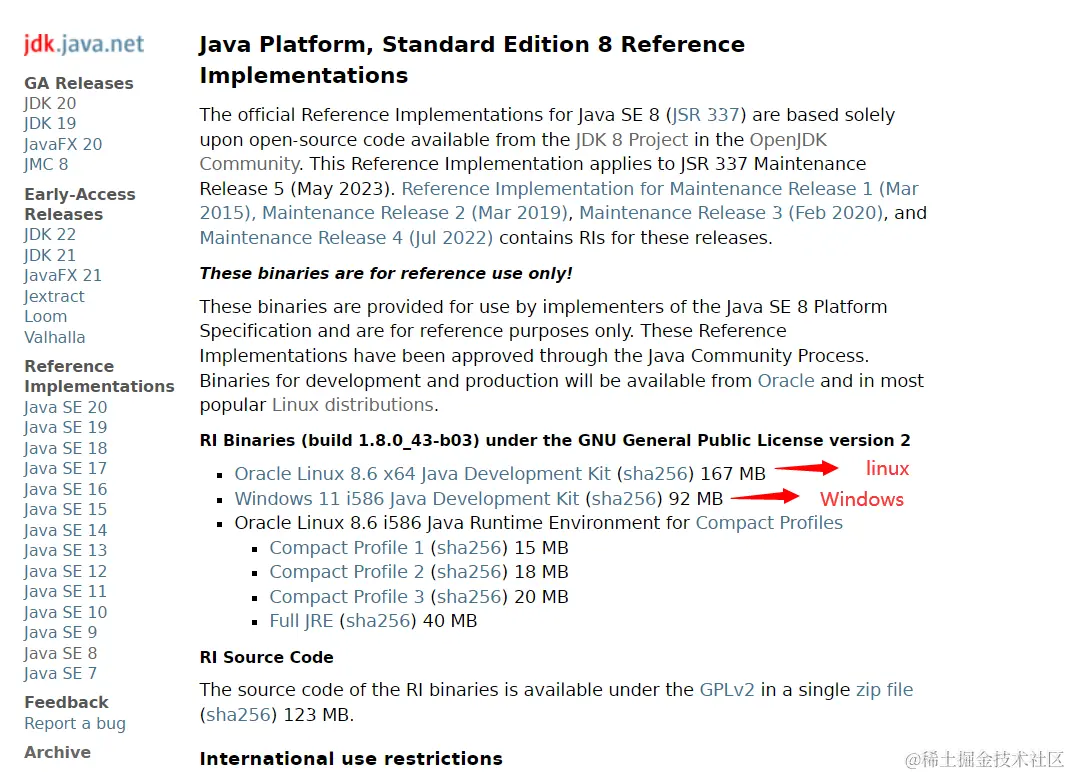Viewport: 1071px width, 776px height.
Task: Open Maintenance Release 1 (Mar 2015) link
Action: (x=559, y=201)
